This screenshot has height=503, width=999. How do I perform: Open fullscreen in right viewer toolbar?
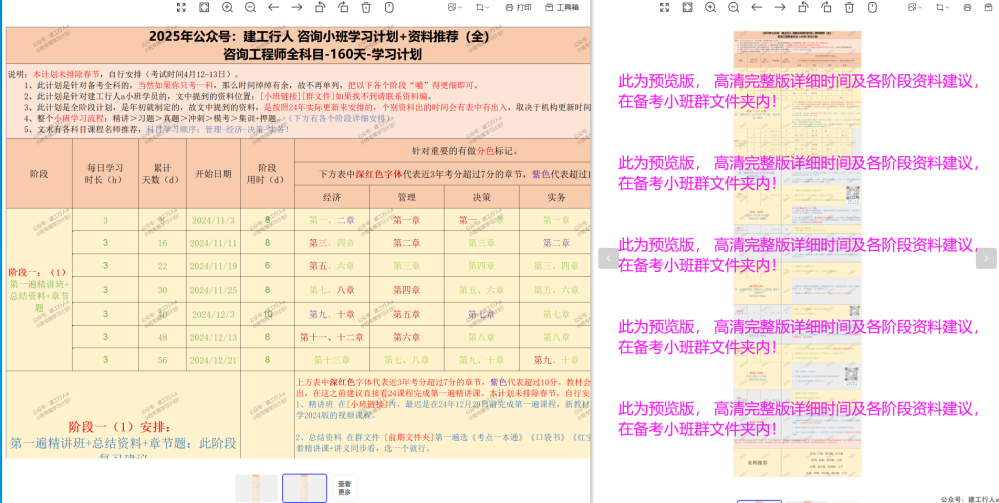tap(665, 7)
